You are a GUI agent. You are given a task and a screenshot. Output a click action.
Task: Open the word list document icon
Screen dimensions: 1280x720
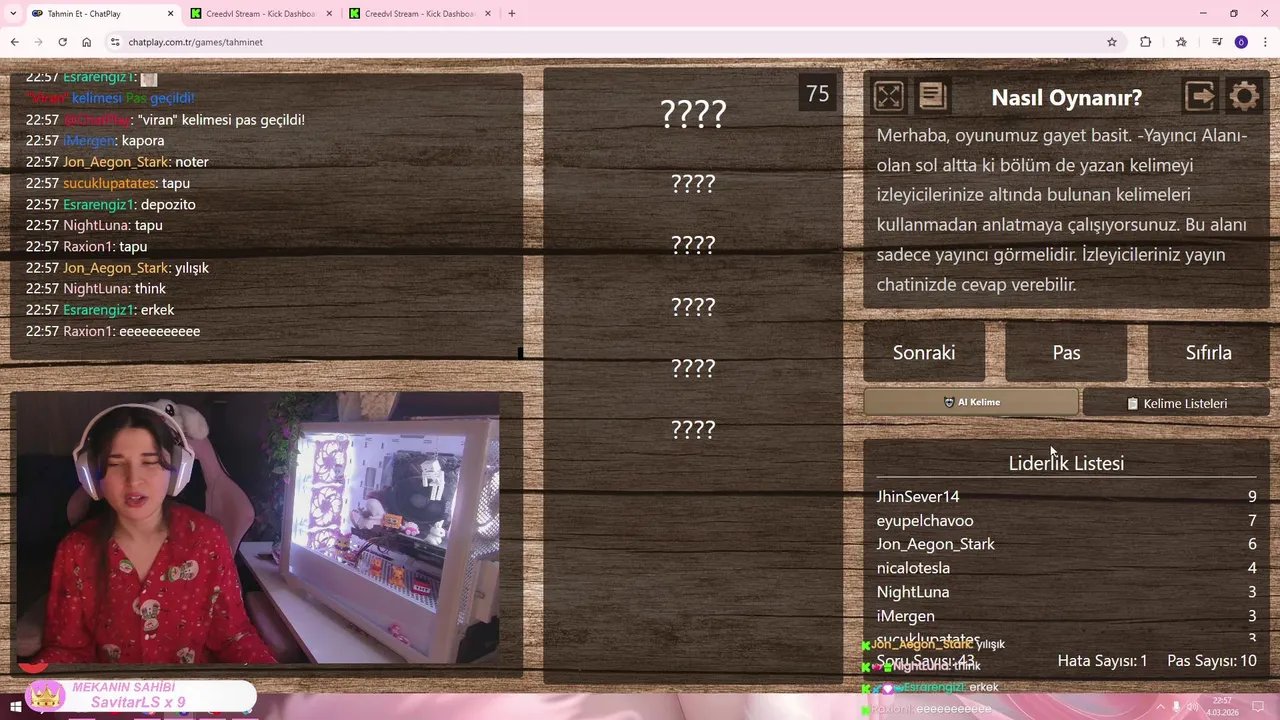(932, 96)
